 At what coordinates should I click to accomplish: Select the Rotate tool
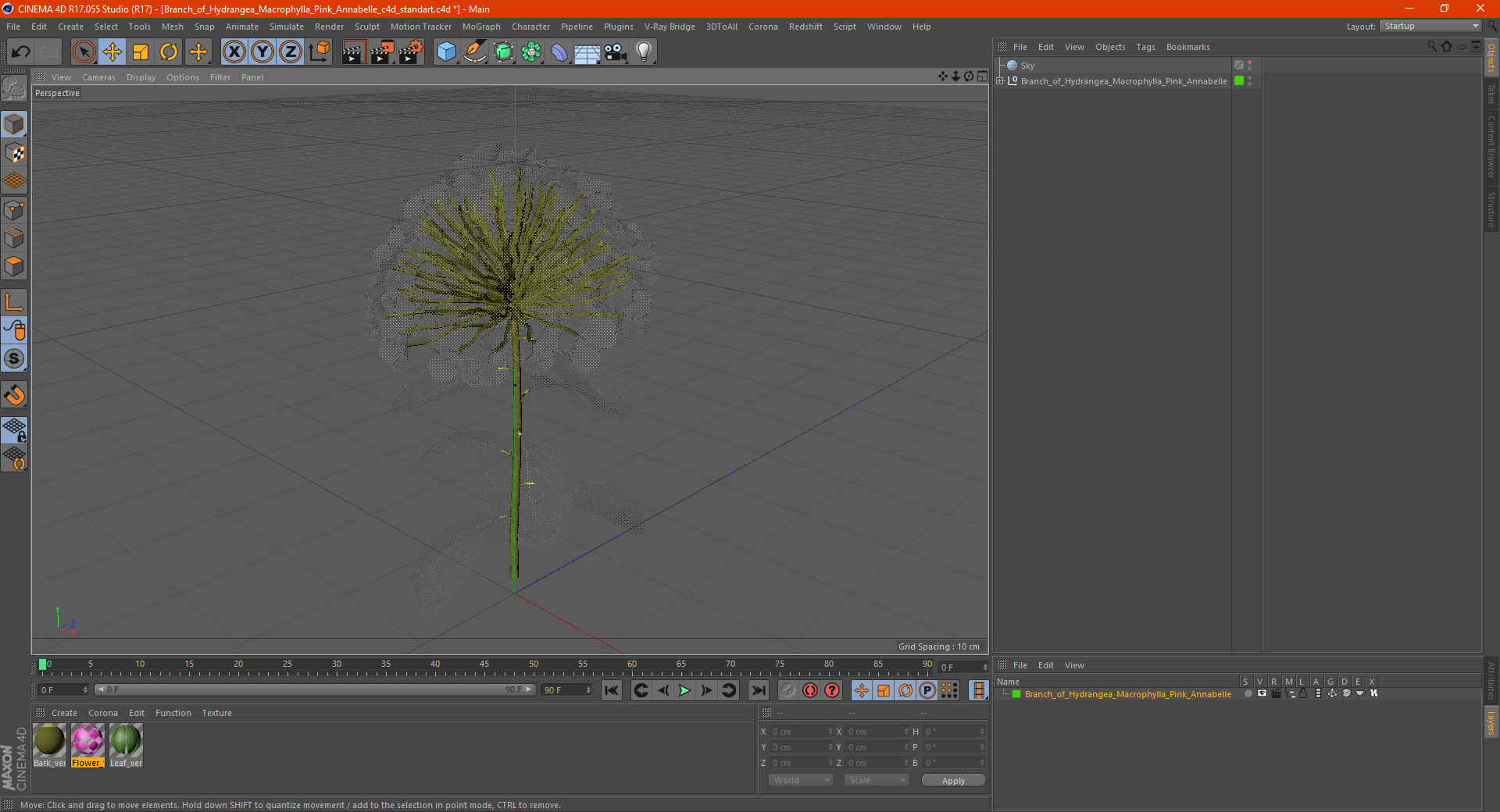point(169,52)
